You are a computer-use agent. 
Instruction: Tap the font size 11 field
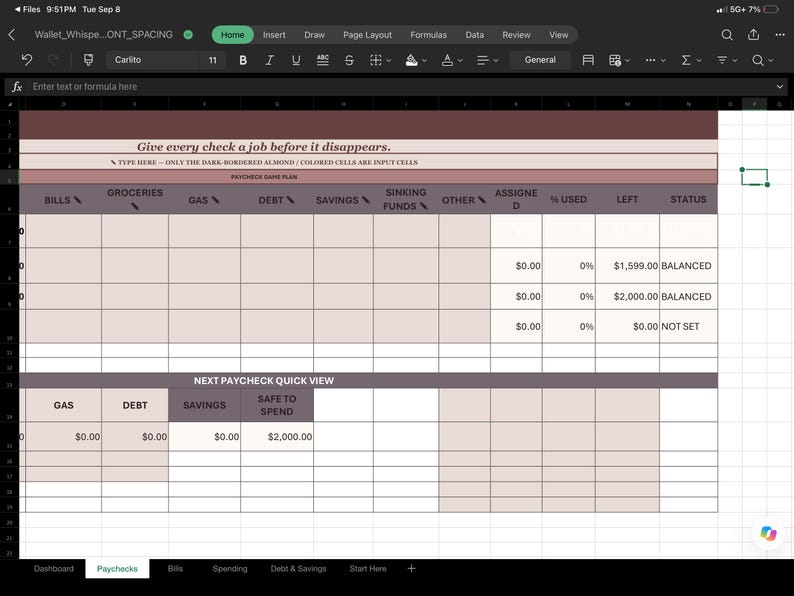click(x=212, y=60)
